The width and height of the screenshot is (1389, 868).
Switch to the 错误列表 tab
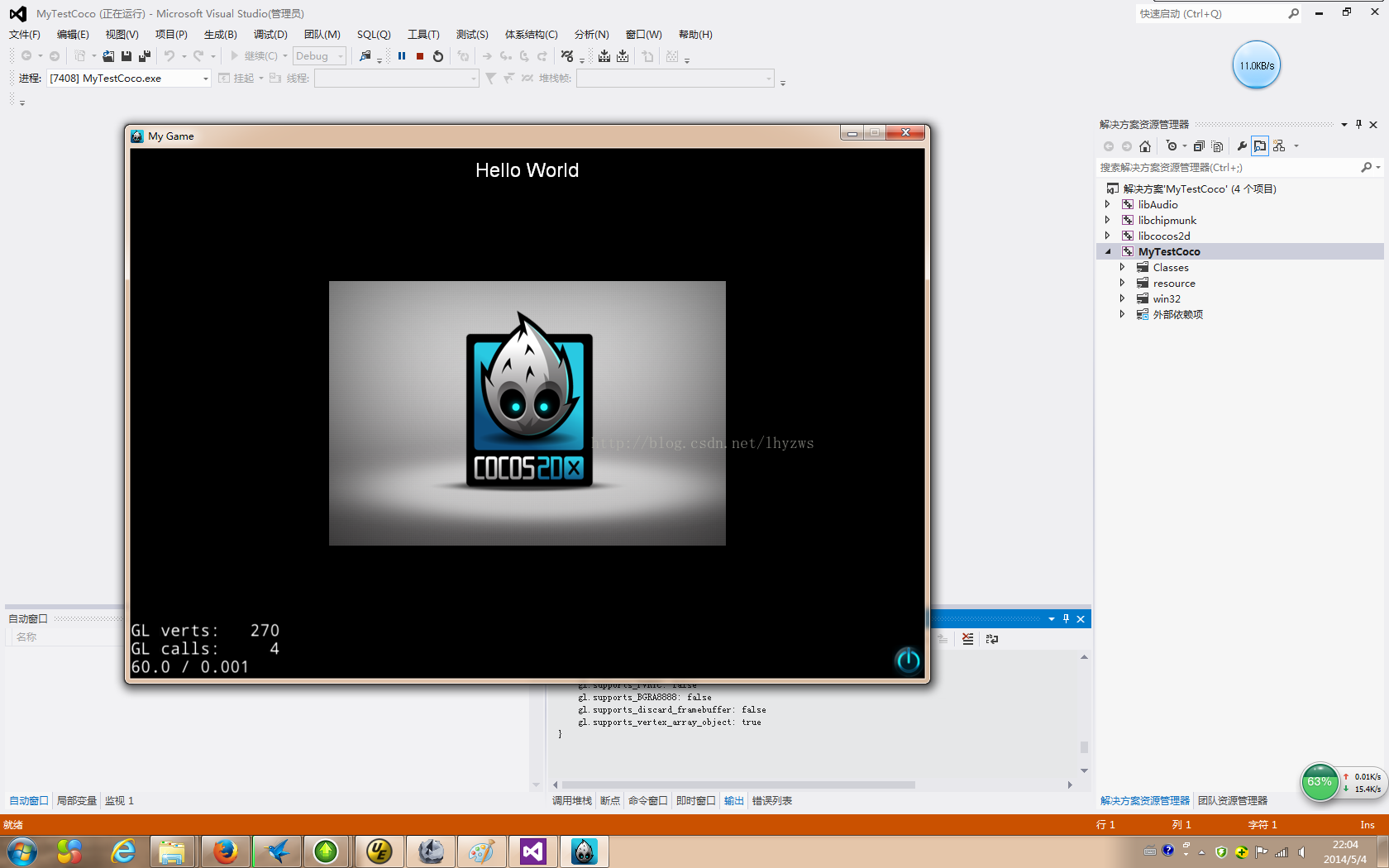click(772, 801)
